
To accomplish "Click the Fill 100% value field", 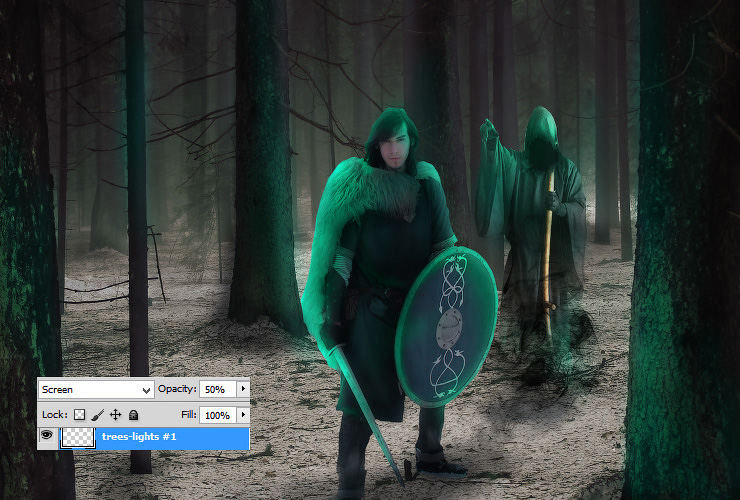I will coord(218,415).
